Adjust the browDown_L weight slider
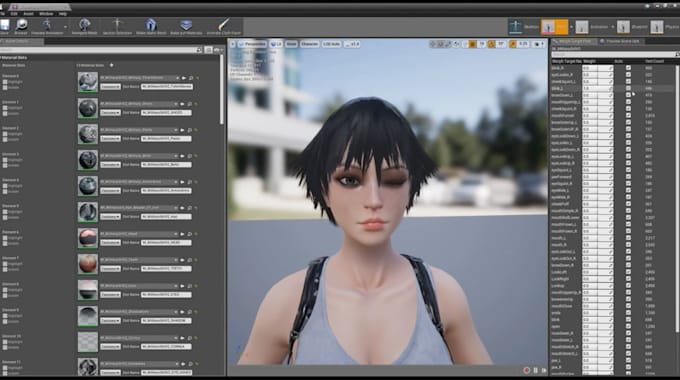 point(598,95)
